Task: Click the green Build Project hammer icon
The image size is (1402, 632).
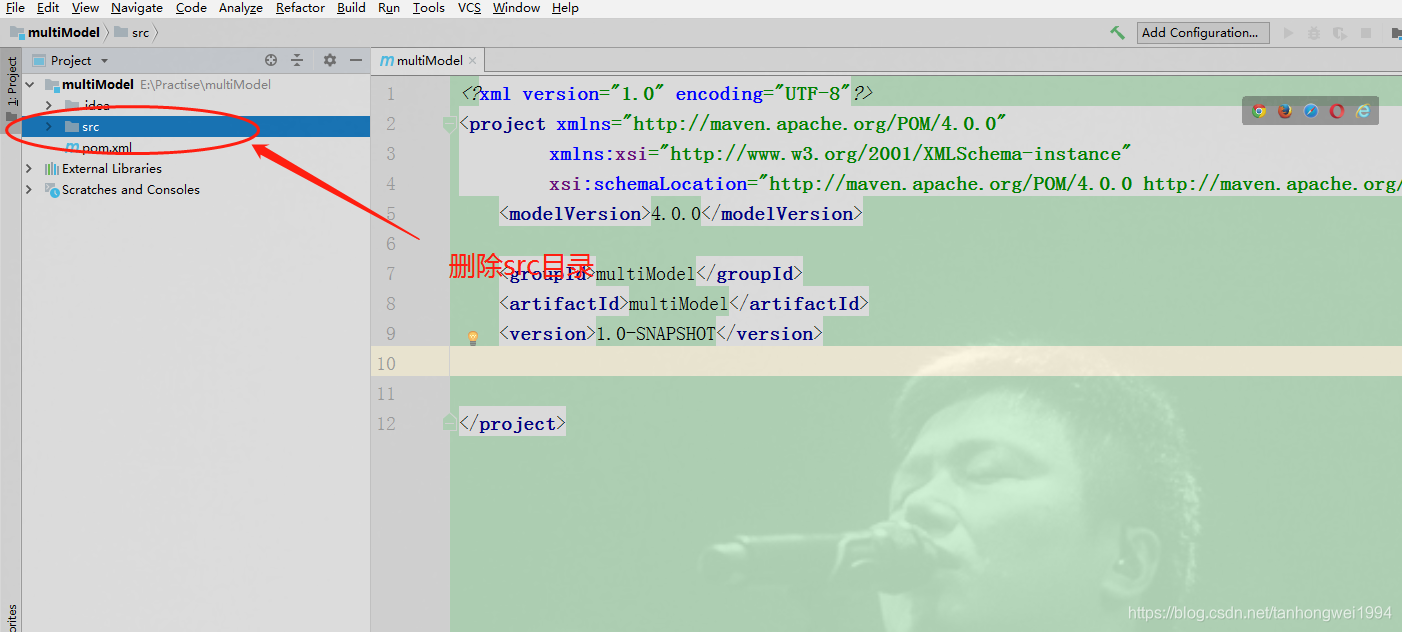Action: [x=1117, y=33]
